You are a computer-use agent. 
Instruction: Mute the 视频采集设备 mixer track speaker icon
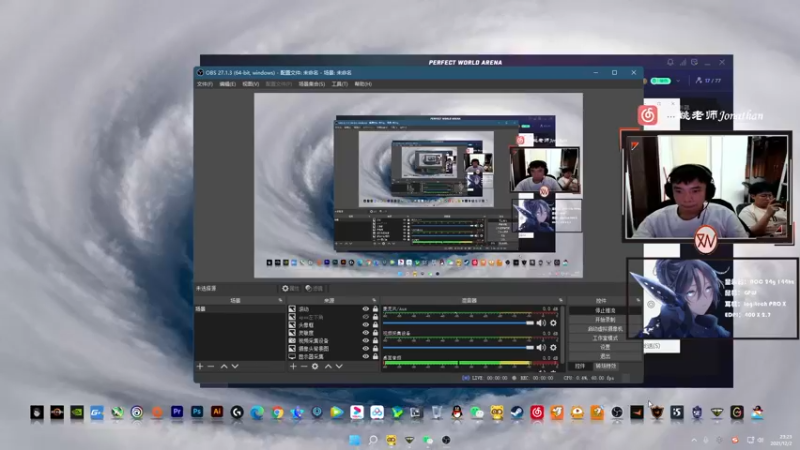(x=541, y=347)
